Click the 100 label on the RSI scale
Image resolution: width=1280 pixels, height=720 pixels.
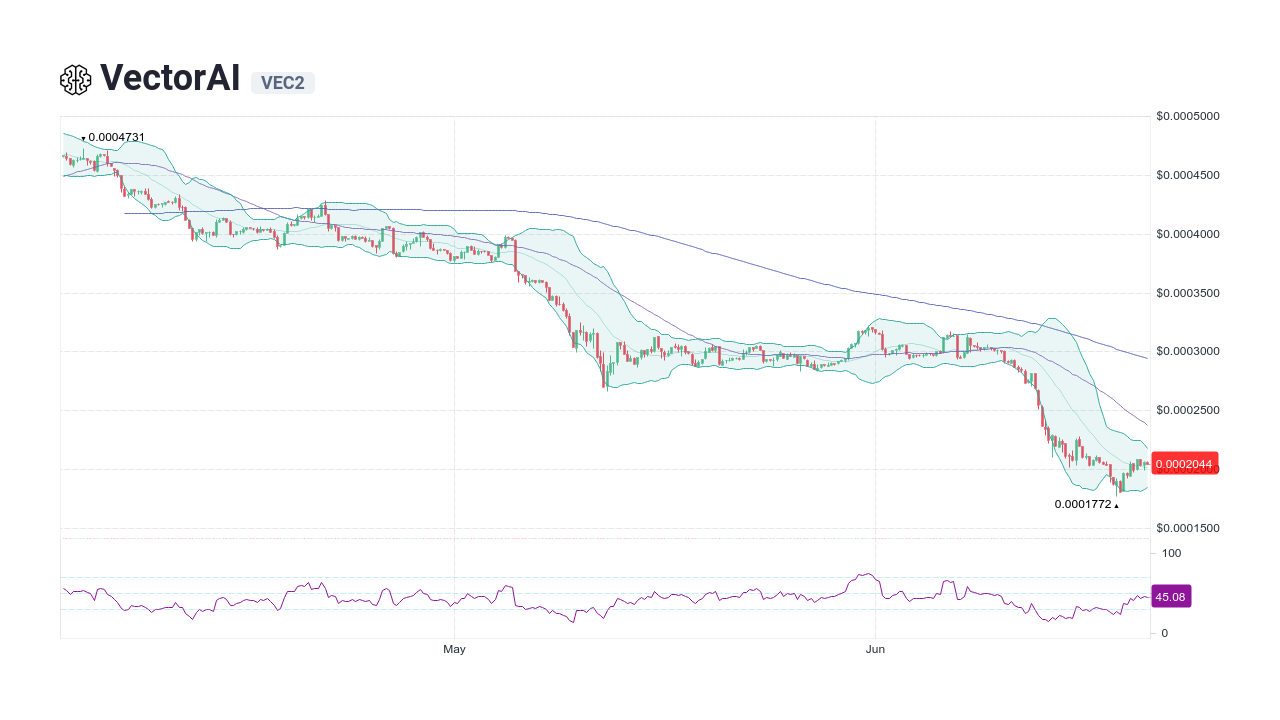tap(1170, 553)
